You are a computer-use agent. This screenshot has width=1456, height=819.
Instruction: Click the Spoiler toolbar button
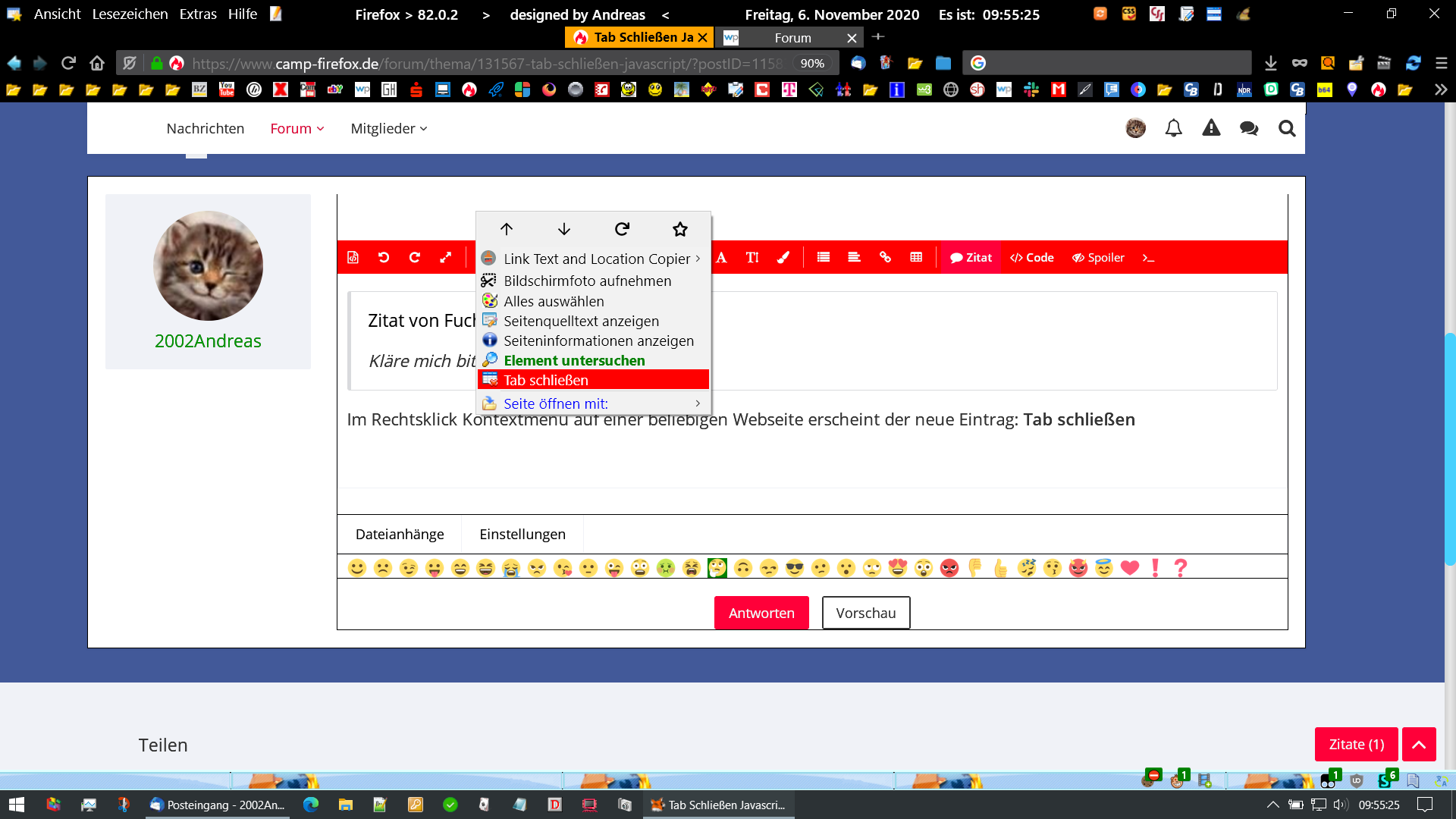point(1097,258)
